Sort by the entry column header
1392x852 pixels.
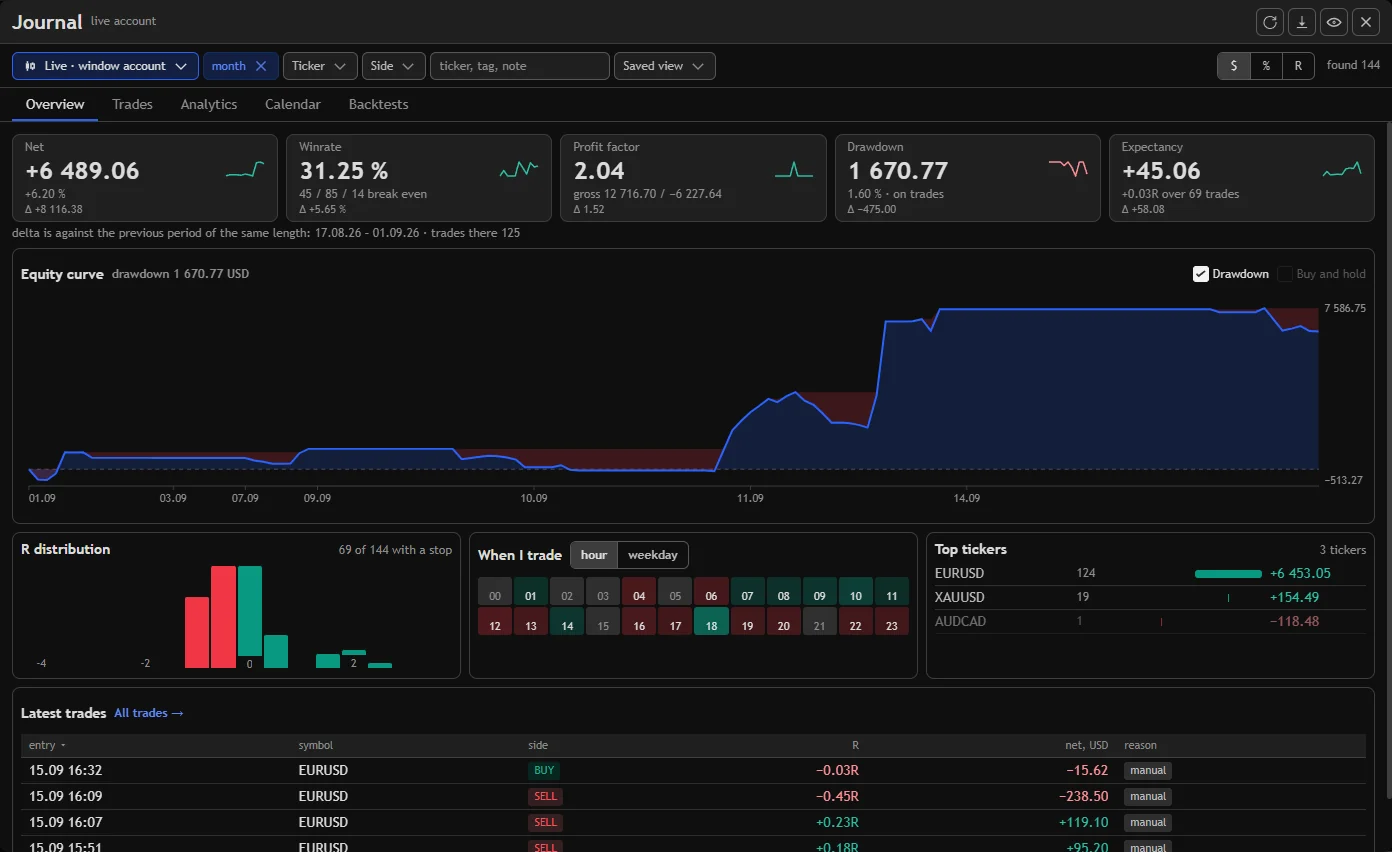47,745
